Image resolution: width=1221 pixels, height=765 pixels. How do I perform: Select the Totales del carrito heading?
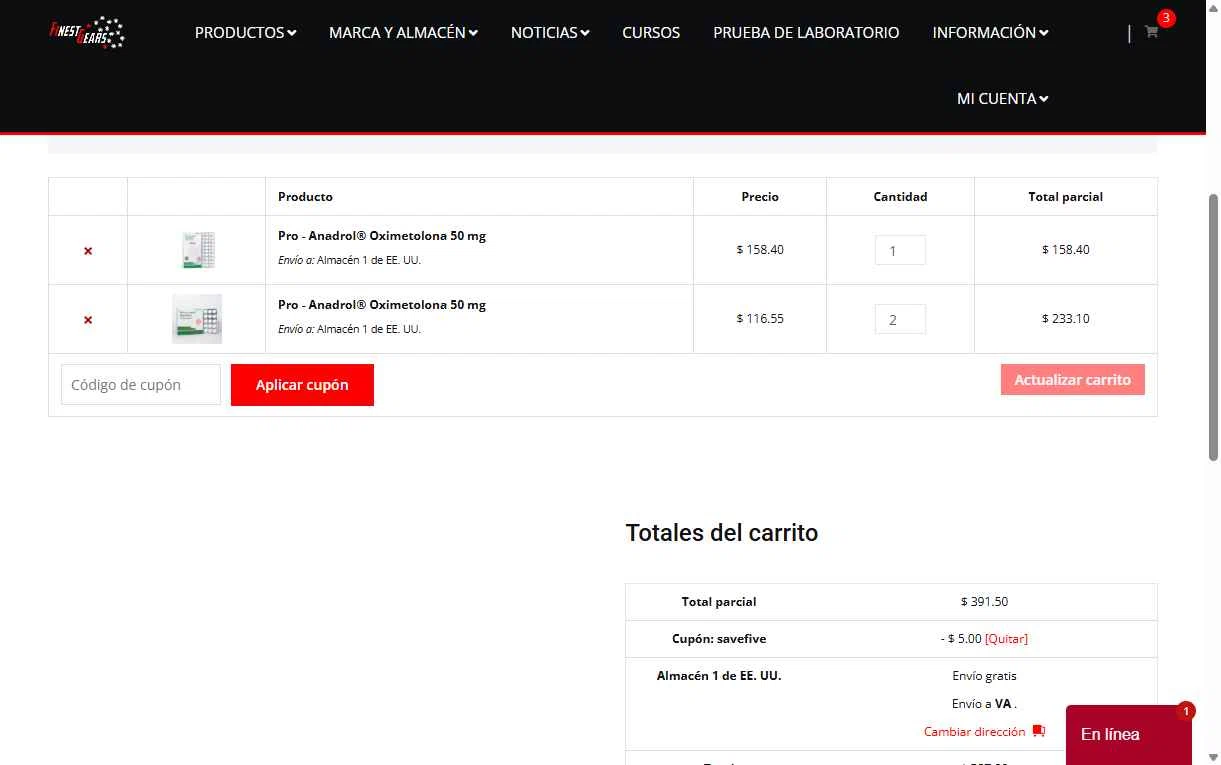point(722,533)
